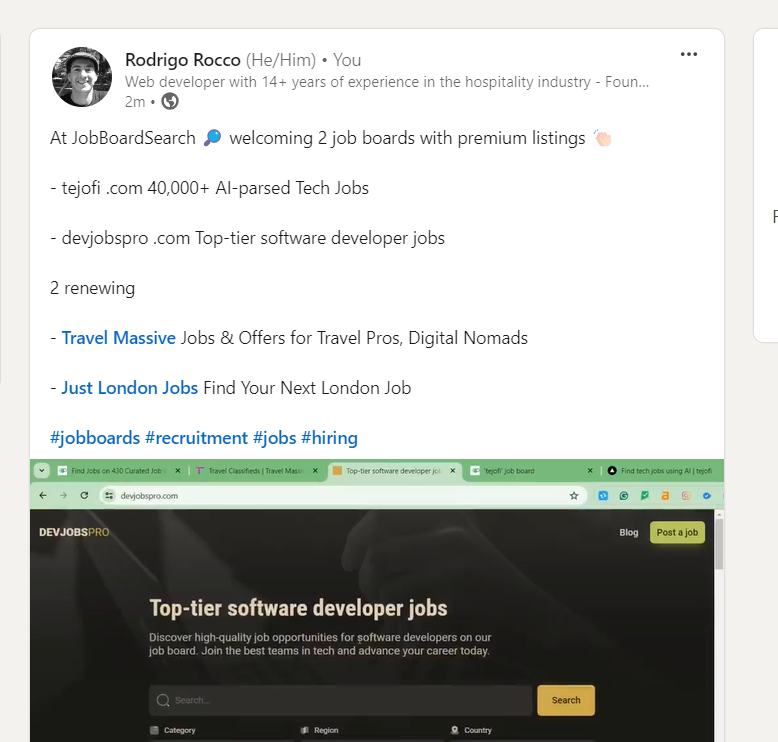The height and width of the screenshot is (742, 778).
Task: Close the Top-tier software developer jobs tab
Action: pos(453,471)
